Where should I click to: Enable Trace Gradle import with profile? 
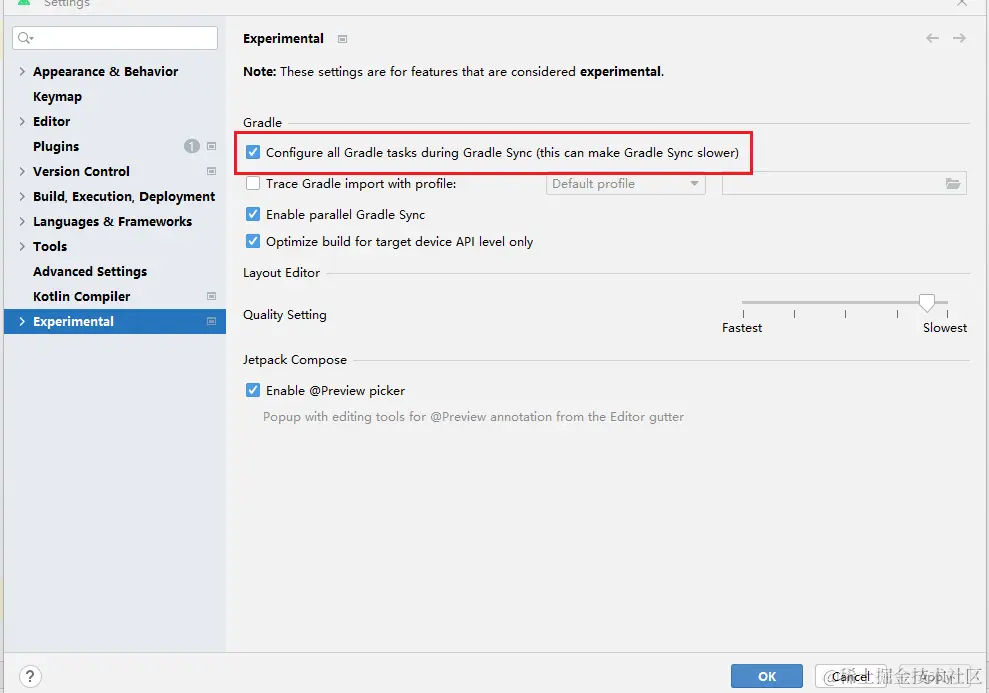tap(253, 183)
